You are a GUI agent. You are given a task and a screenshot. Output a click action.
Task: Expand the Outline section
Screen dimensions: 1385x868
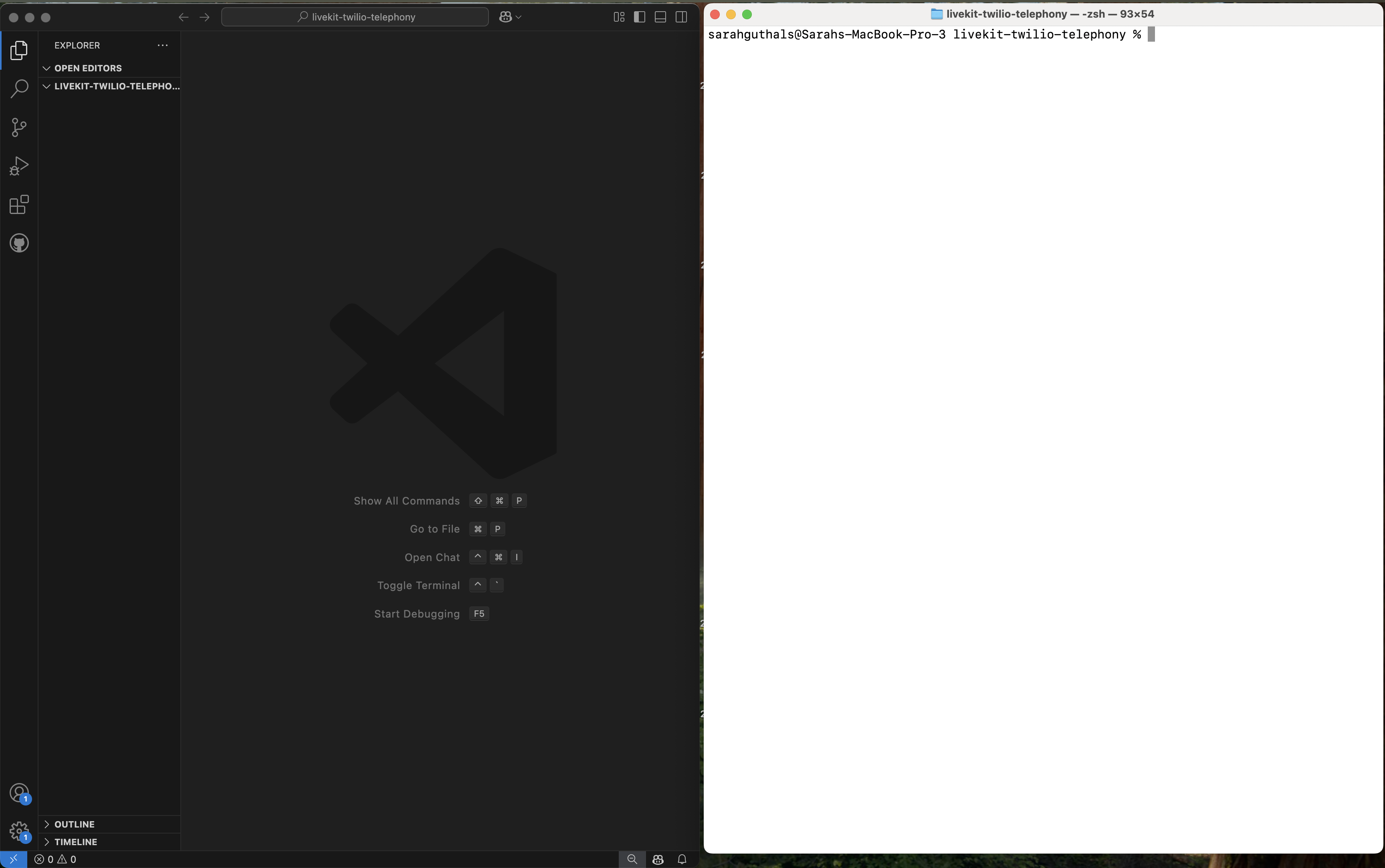click(x=109, y=824)
